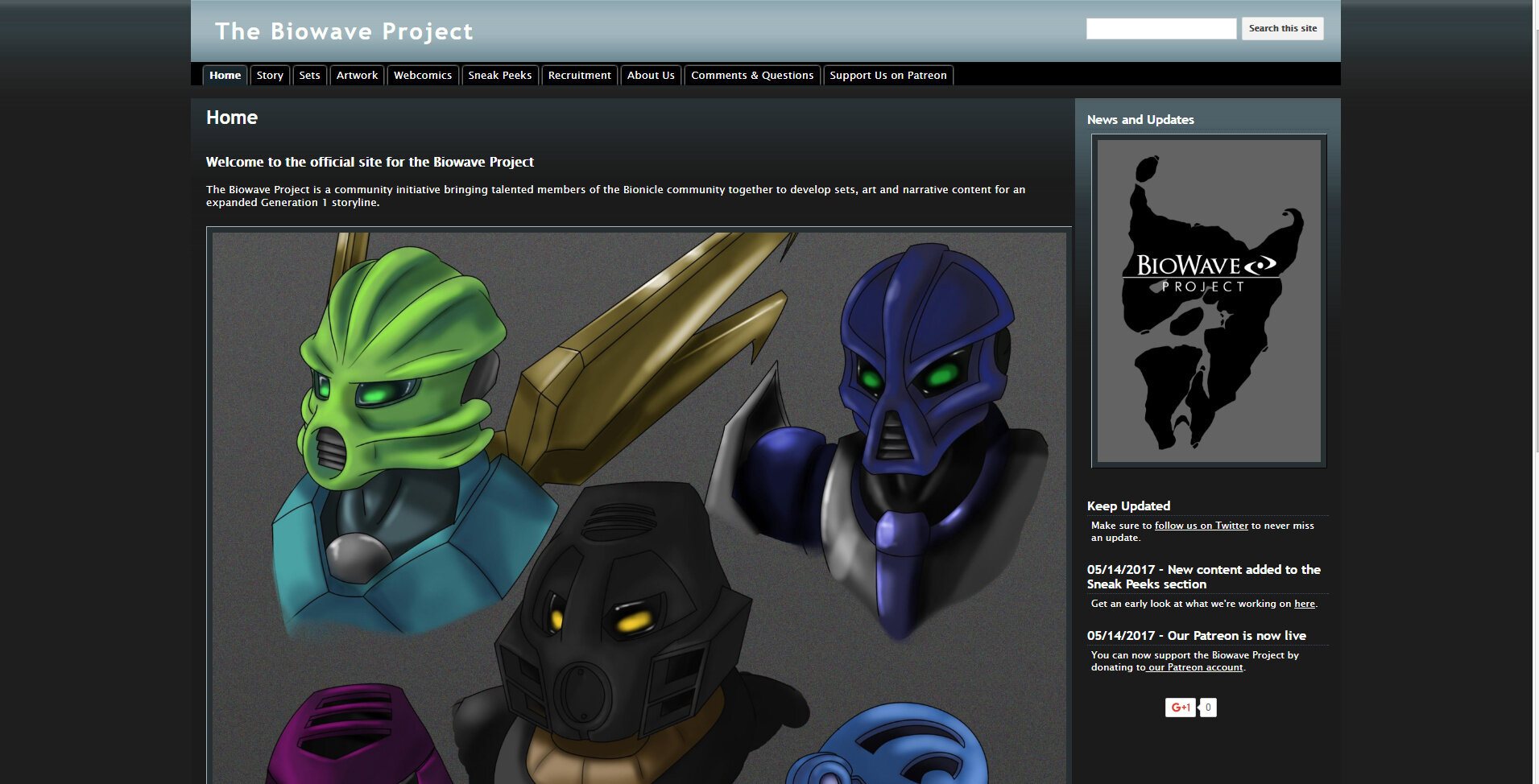
Task: Click the 'Home' page heading
Action: coord(232,118)
